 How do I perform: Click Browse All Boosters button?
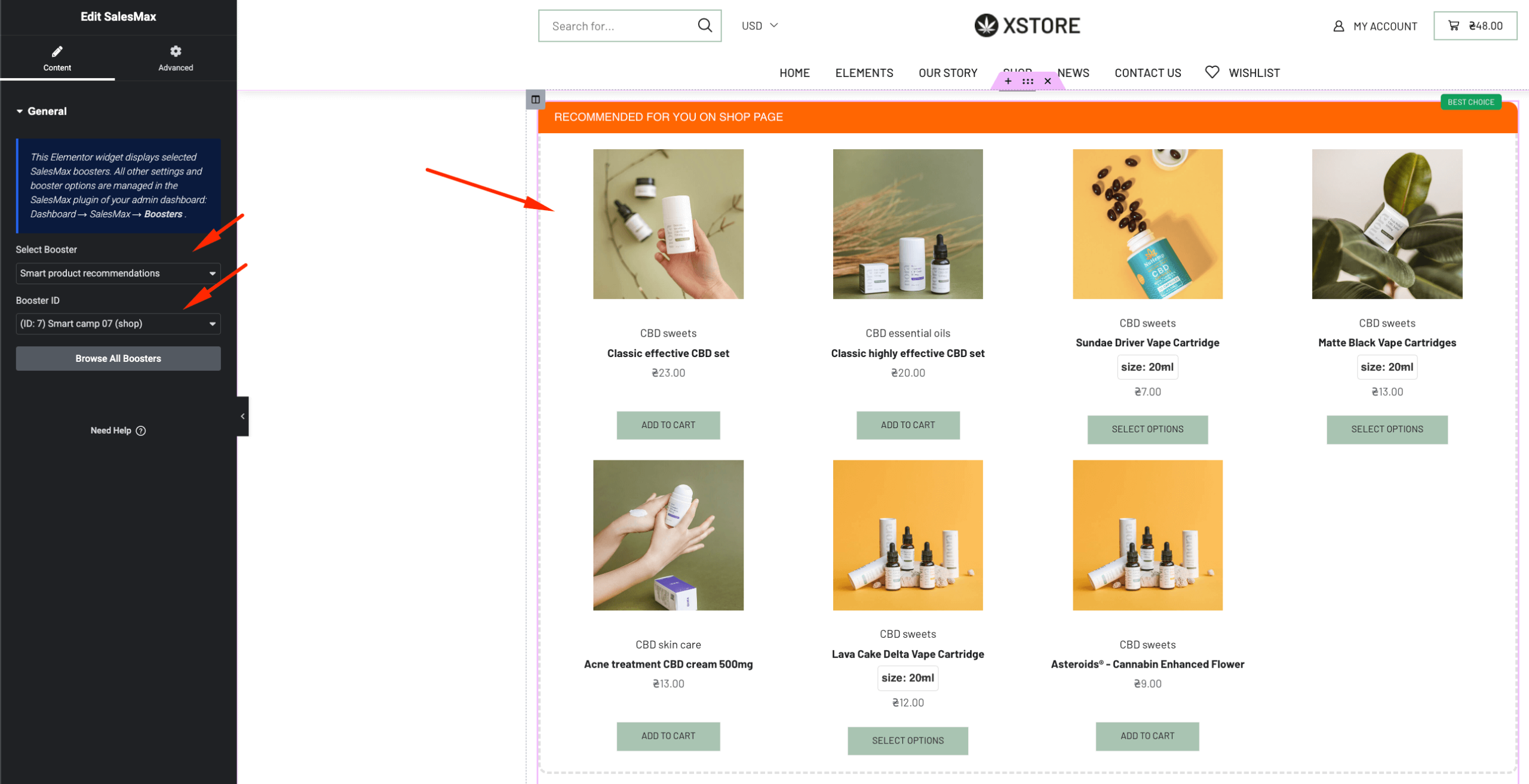coord(118,359)
